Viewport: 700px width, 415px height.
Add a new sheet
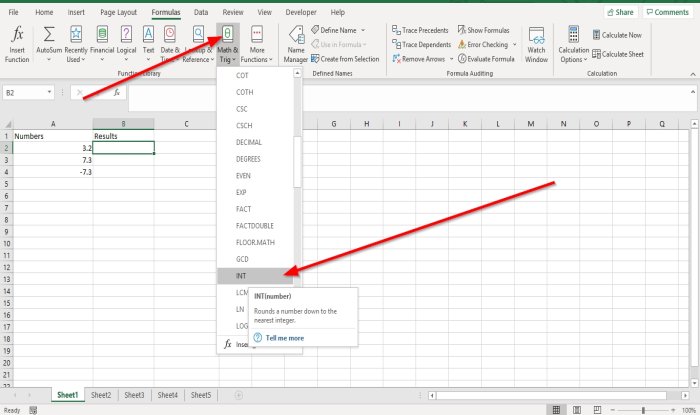click(239, 395)
